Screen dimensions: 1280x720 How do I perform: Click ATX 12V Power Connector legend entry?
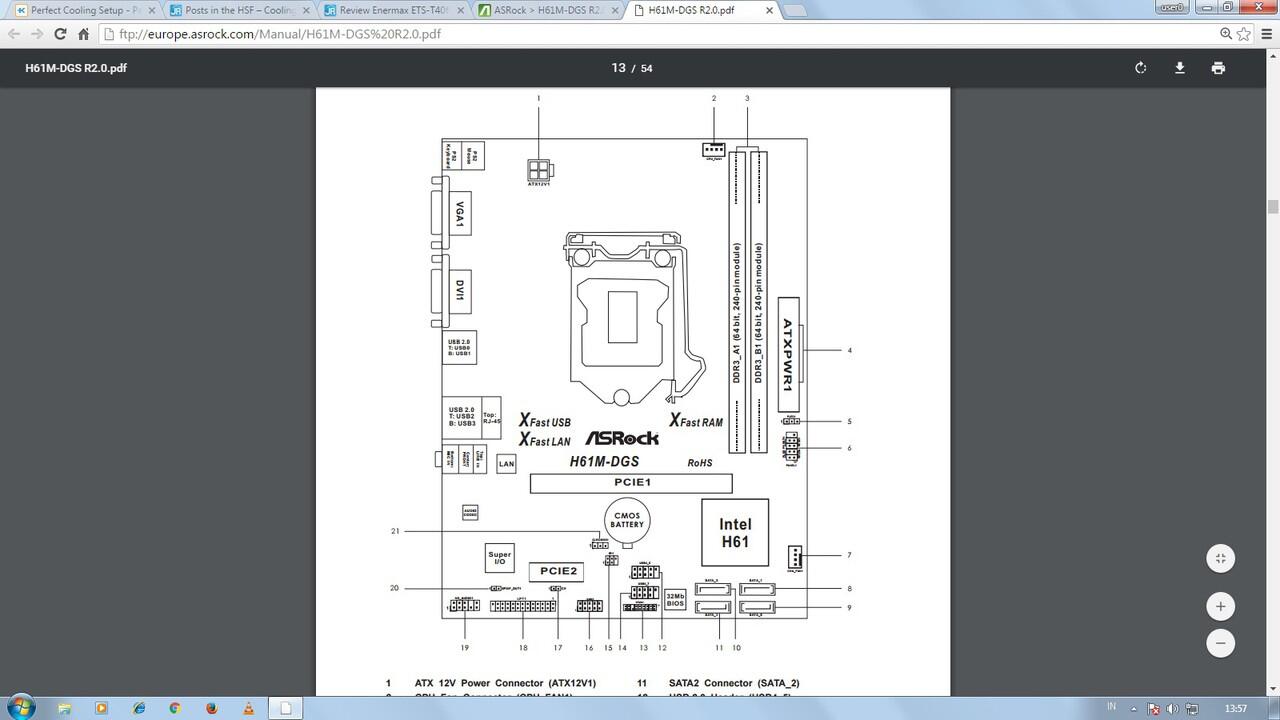pos(505,683)
